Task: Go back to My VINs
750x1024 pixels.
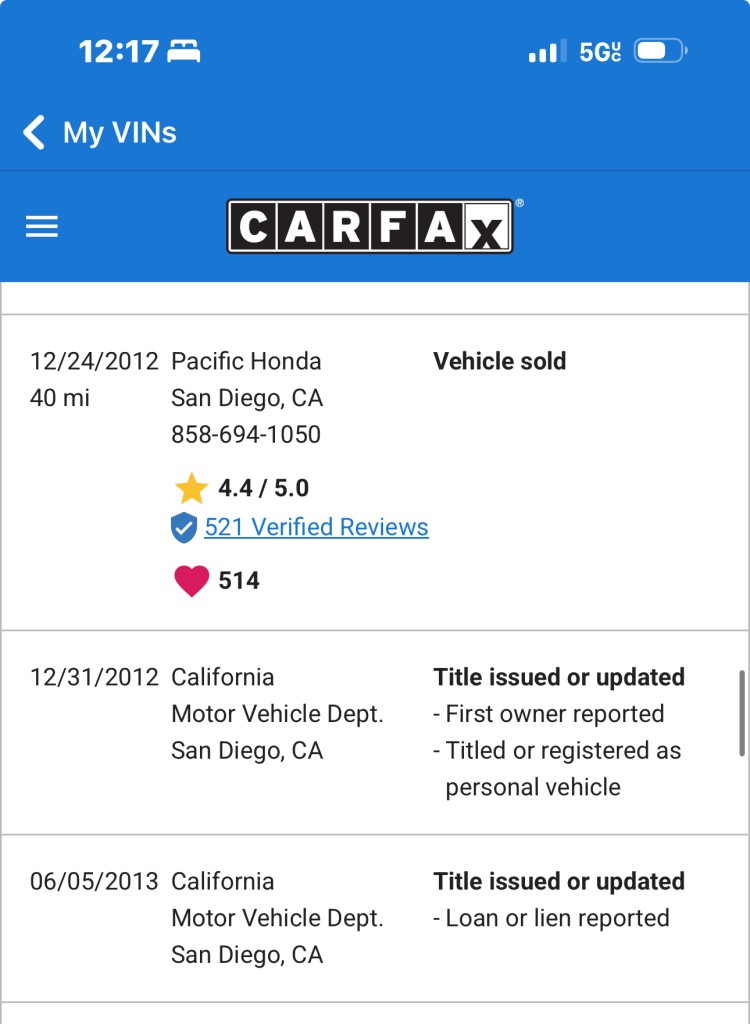Action: [x=119, y=132]
